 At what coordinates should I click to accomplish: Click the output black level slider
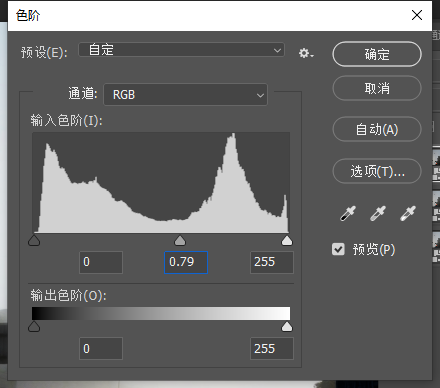34,327
